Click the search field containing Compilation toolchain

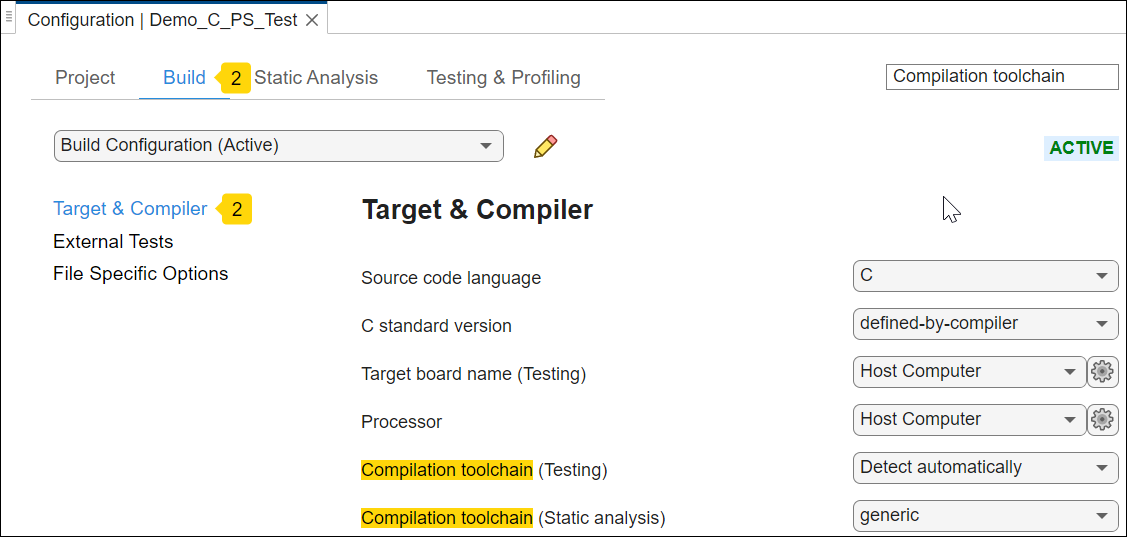(1001, 77)
